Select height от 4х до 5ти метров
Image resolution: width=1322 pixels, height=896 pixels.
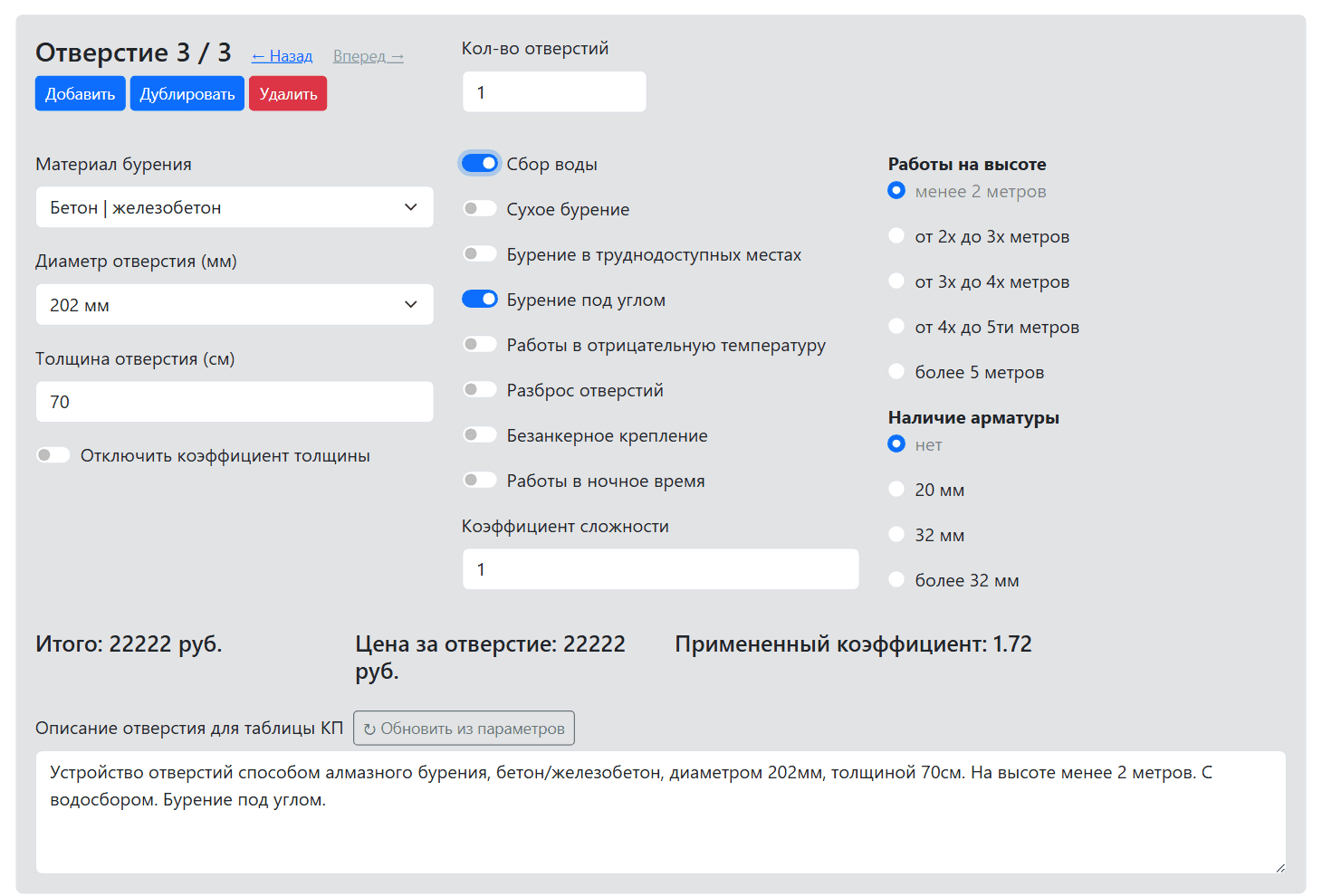point(896,326)
